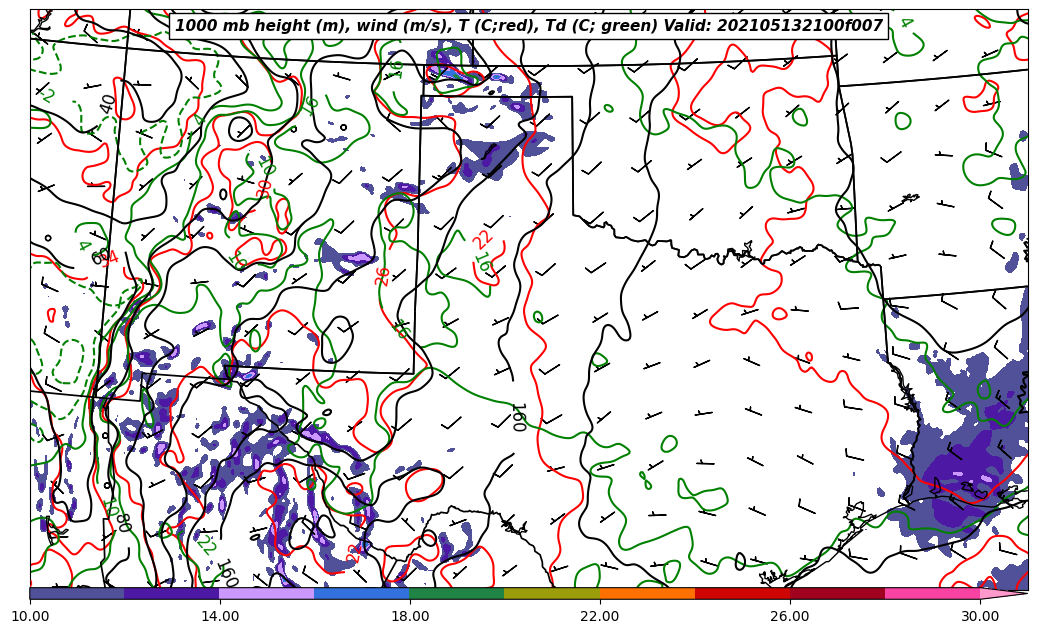Click the light pink arrow at the colorbar end
The image size is (1037, 633).
pyautogui.click(x=1002, y=593)
